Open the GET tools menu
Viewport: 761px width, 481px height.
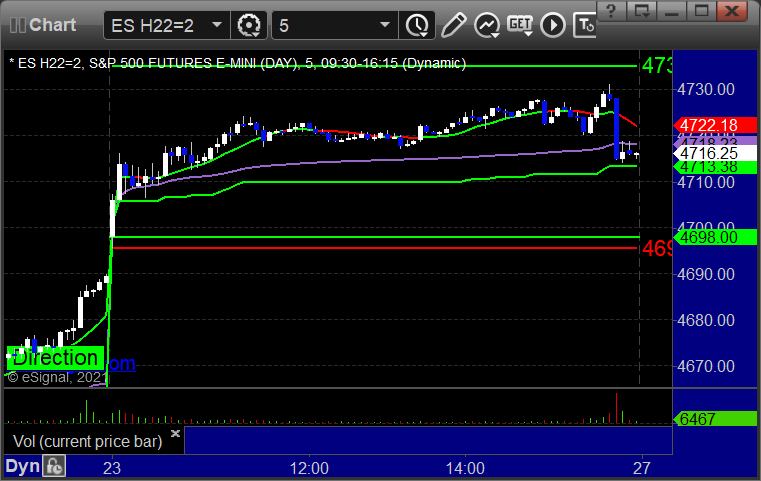pos(520,25)
